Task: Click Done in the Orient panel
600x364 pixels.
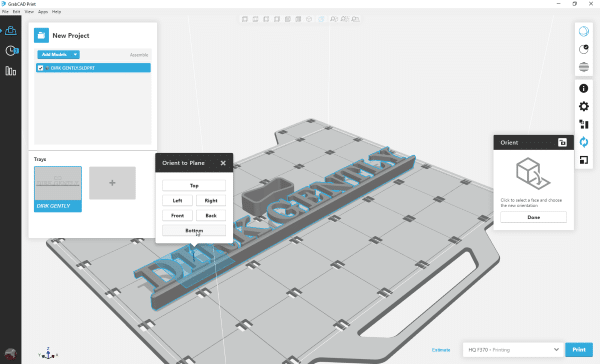Action: [533, 217]
